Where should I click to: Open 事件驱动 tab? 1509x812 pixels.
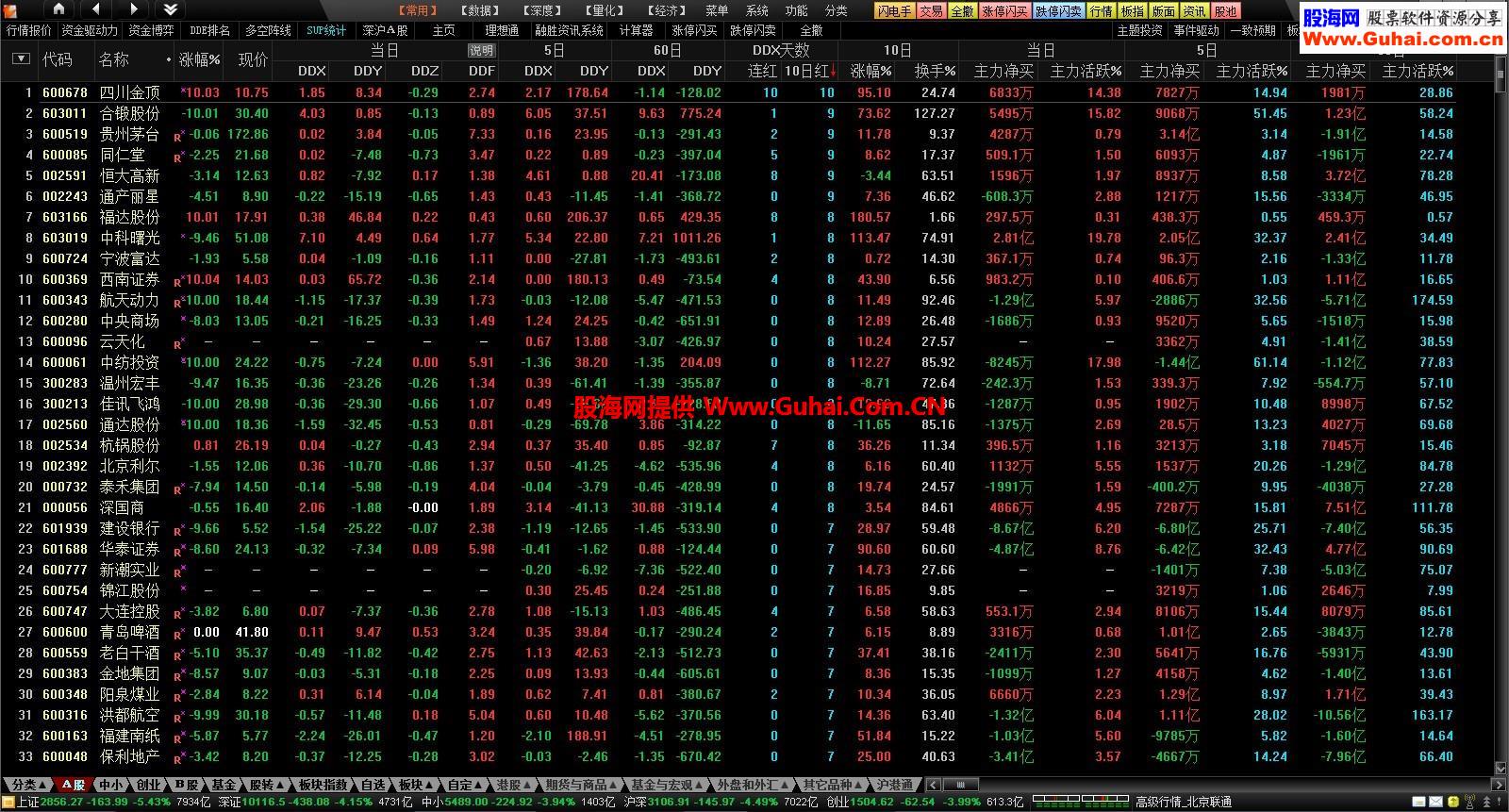[1196, 30]
